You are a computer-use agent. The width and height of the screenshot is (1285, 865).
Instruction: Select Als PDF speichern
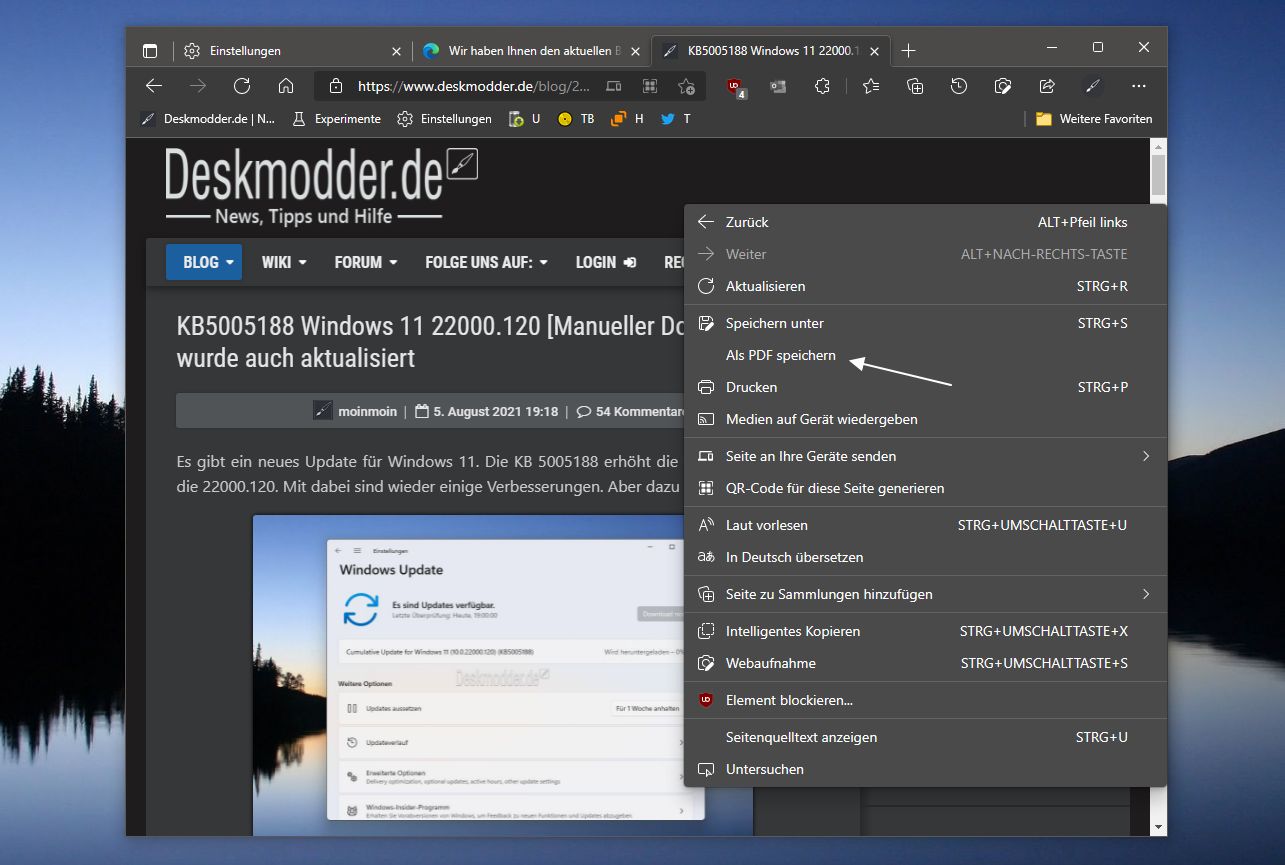point(926,355)
